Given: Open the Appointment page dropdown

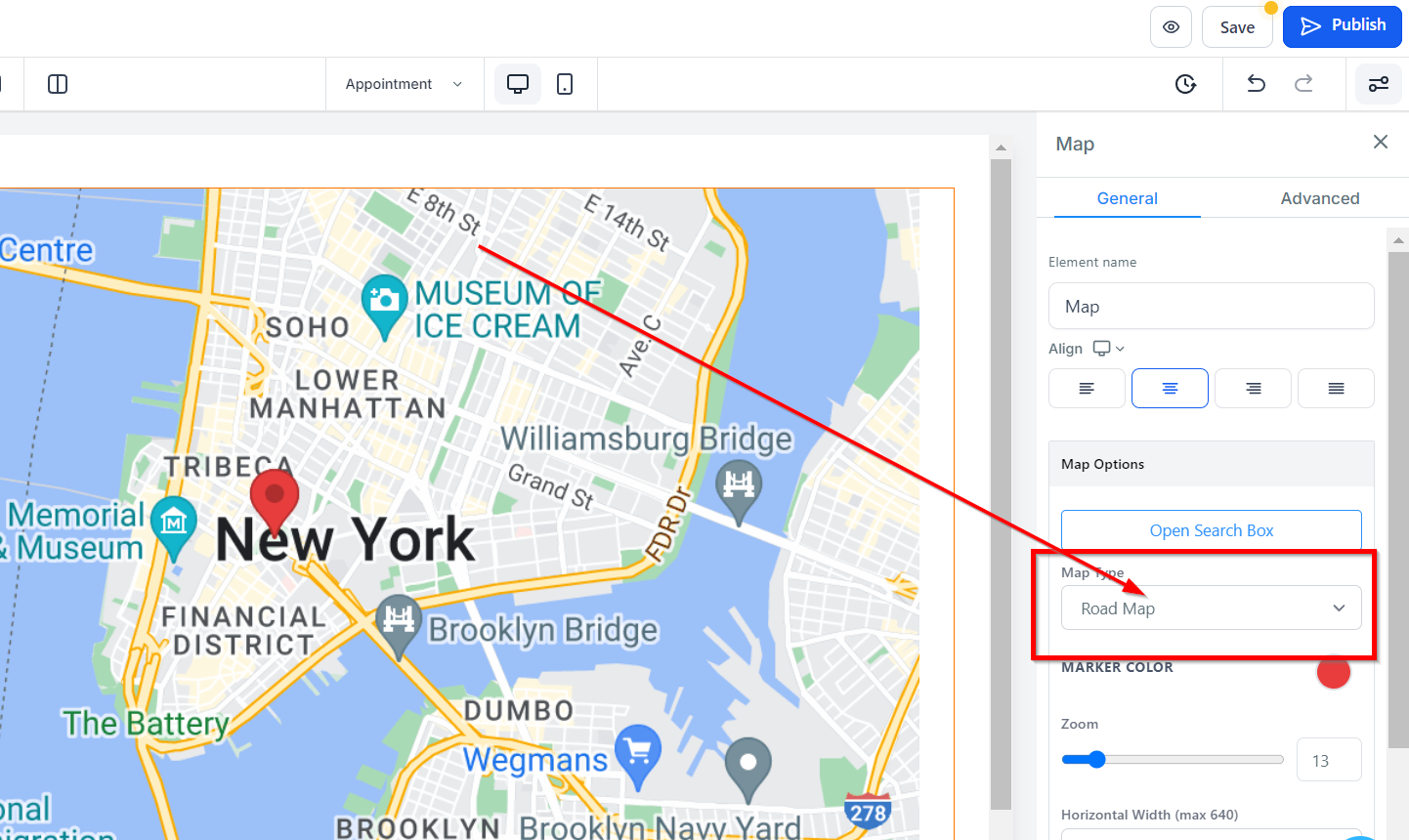Looking at the screenshot, I should [403, 84].
